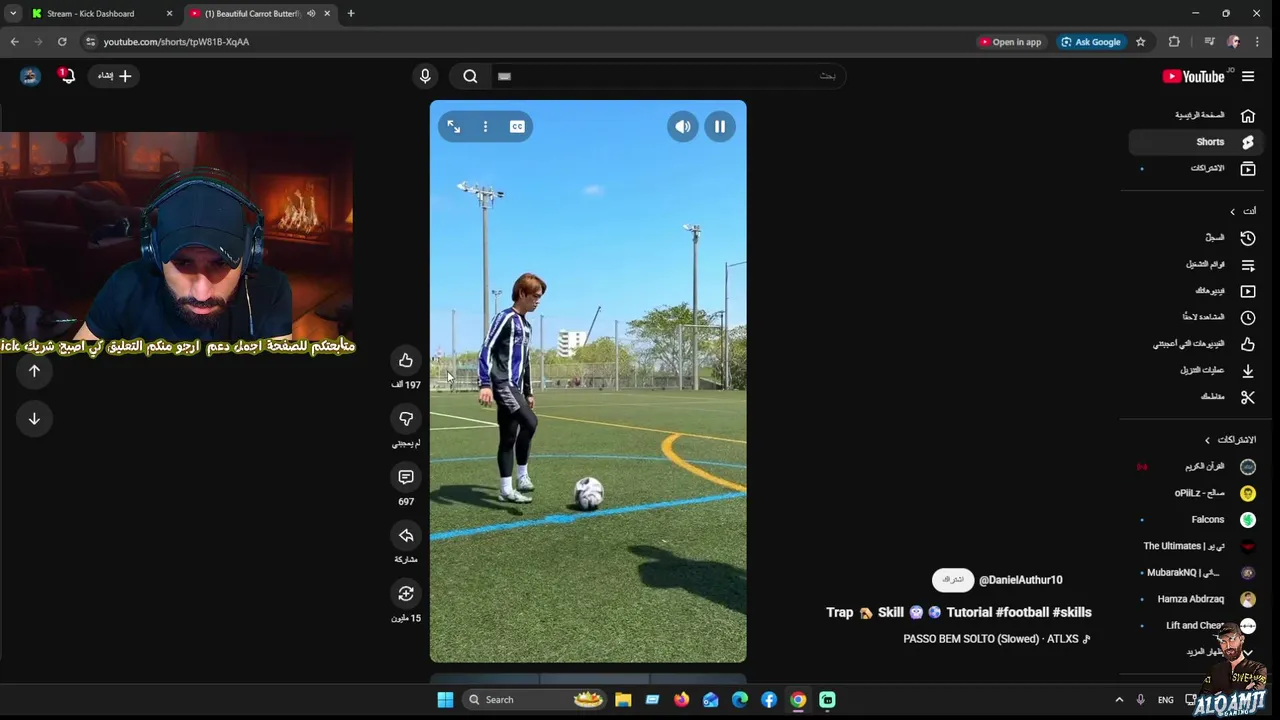
Task: Open the MubarakNQ channel subscription
Action: tap(1197, 573)
